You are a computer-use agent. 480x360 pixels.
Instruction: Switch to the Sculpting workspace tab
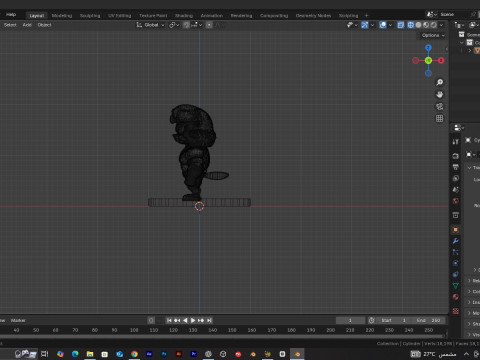[90, 15]
